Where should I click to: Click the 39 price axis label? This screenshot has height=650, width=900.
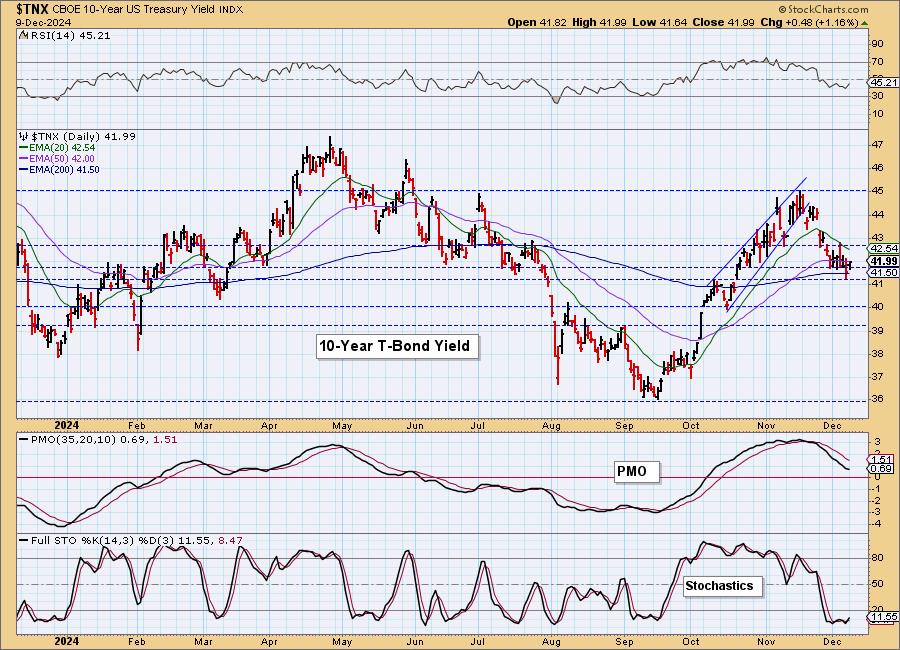pos(877,330)
